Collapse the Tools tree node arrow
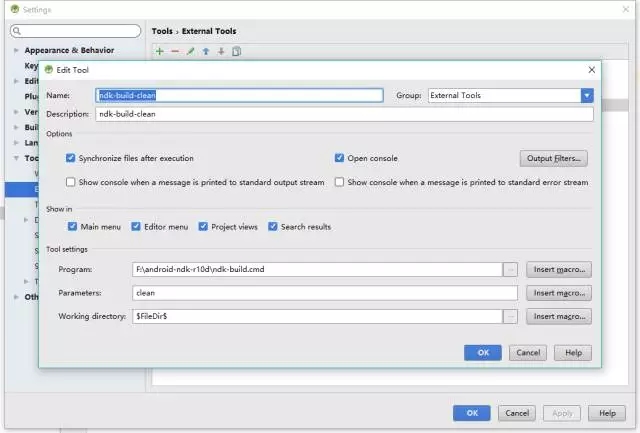This screenshot has height=433, width=640. point(16,158)
